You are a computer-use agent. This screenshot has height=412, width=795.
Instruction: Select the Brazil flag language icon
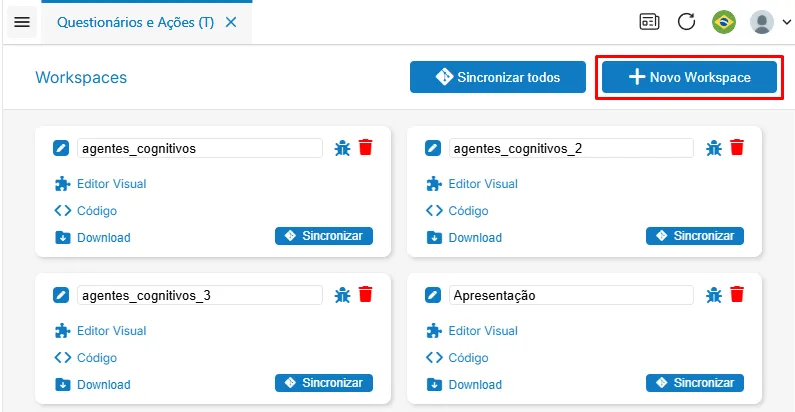pyautogui.click(x=724, y=22)
